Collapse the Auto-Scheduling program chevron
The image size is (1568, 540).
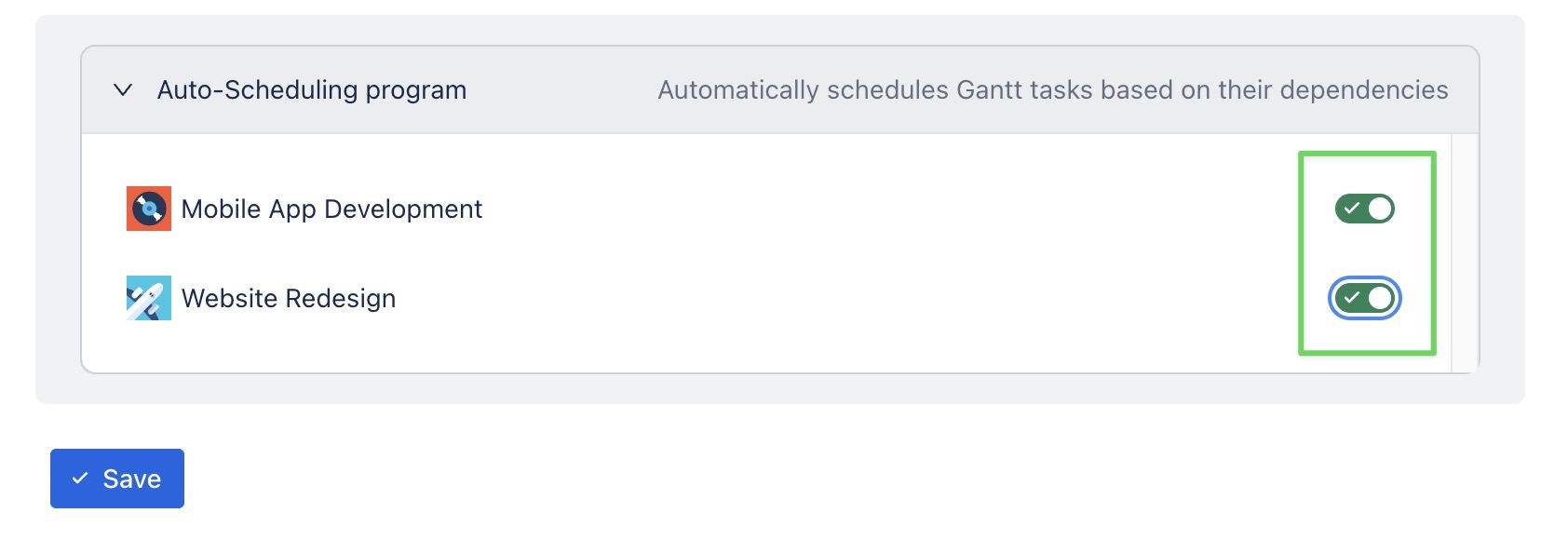[x=123, y=90]
